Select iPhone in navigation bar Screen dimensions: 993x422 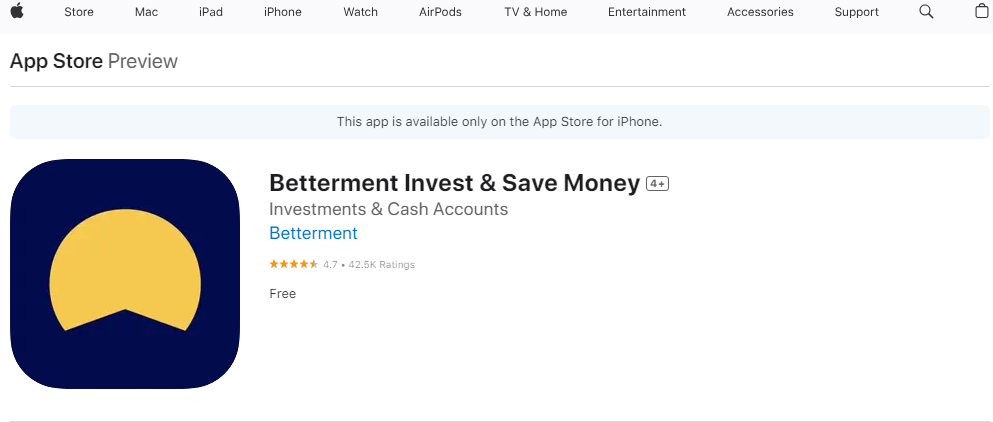(x=282, y=12)
